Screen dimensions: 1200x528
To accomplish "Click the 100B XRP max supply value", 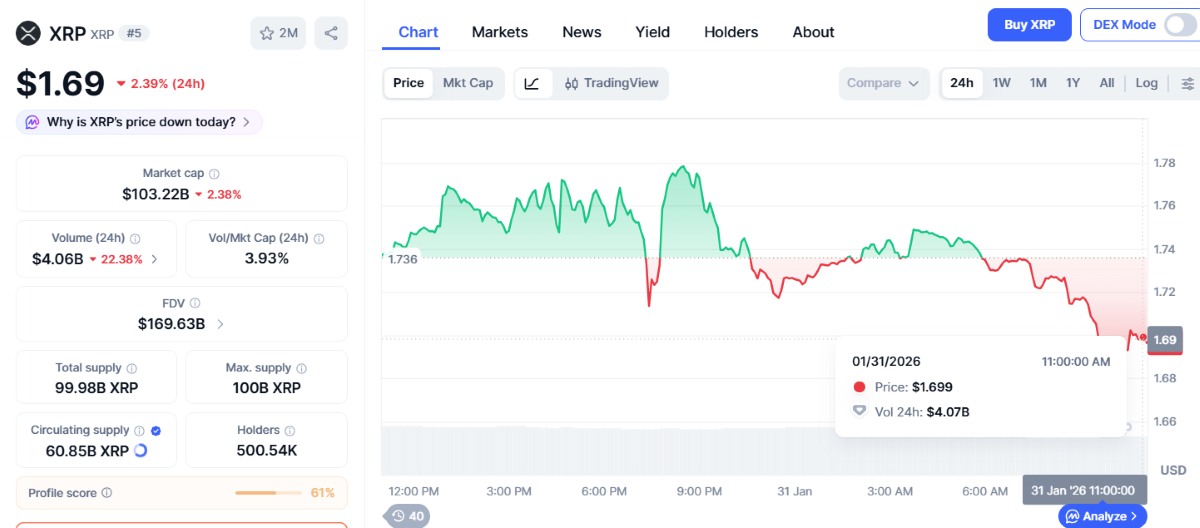I will point(267,388).
